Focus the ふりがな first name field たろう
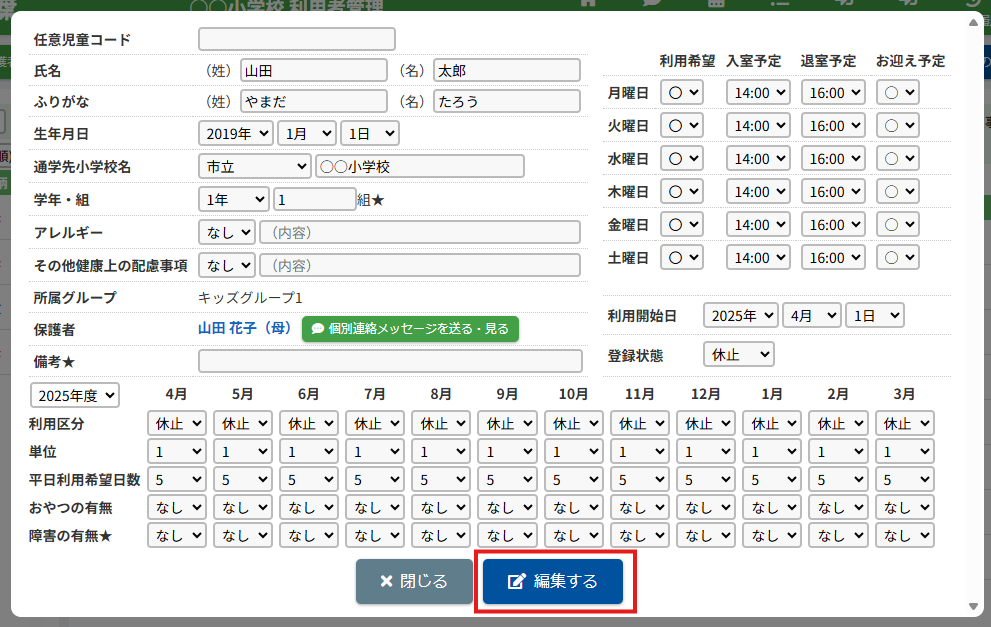This screenshot has height=627, width=991. 506,101
